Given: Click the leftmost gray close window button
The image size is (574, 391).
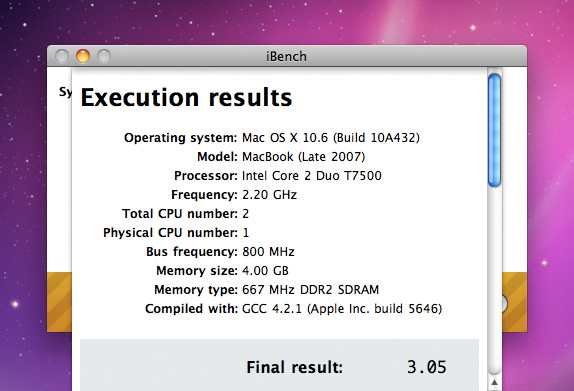Looking at the screenshot, I should click(x=62, y=56).
